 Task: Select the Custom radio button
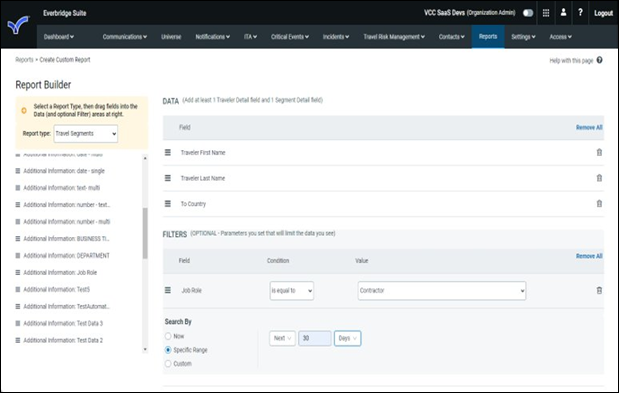(168, 364)
